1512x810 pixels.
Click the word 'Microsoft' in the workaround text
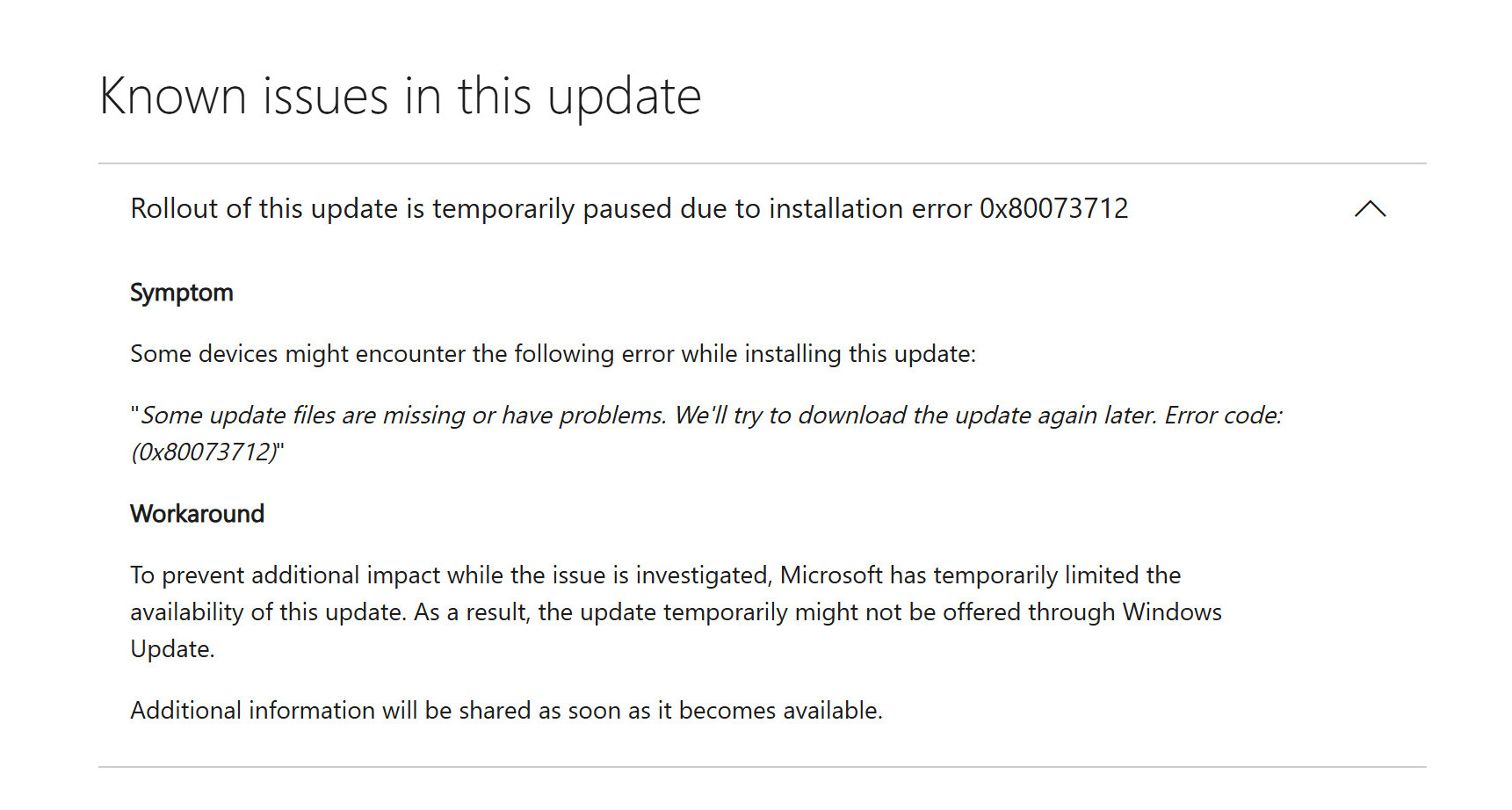click(x=831, y=575)
